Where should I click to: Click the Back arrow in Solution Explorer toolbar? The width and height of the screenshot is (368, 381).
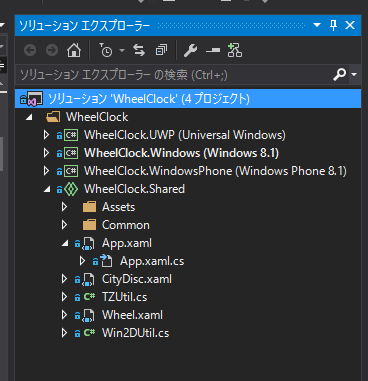click(x=30, y=51)
